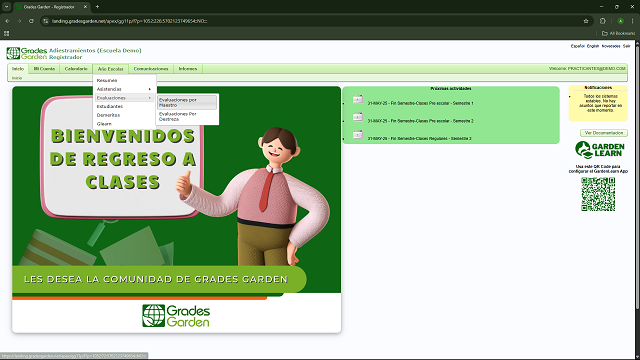Switch to the Calendario tab
This screenshot has width=640, height=360.
(76, 69)
